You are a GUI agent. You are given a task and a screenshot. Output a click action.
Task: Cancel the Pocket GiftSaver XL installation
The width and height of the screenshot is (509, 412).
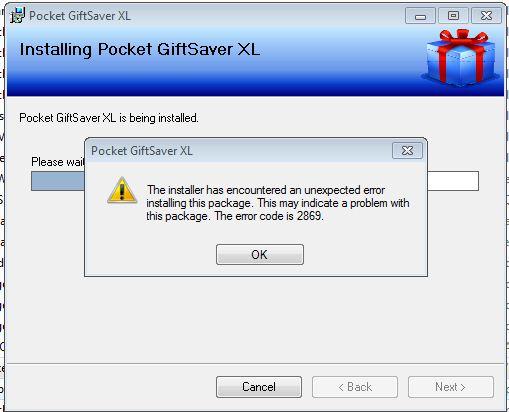259,387
